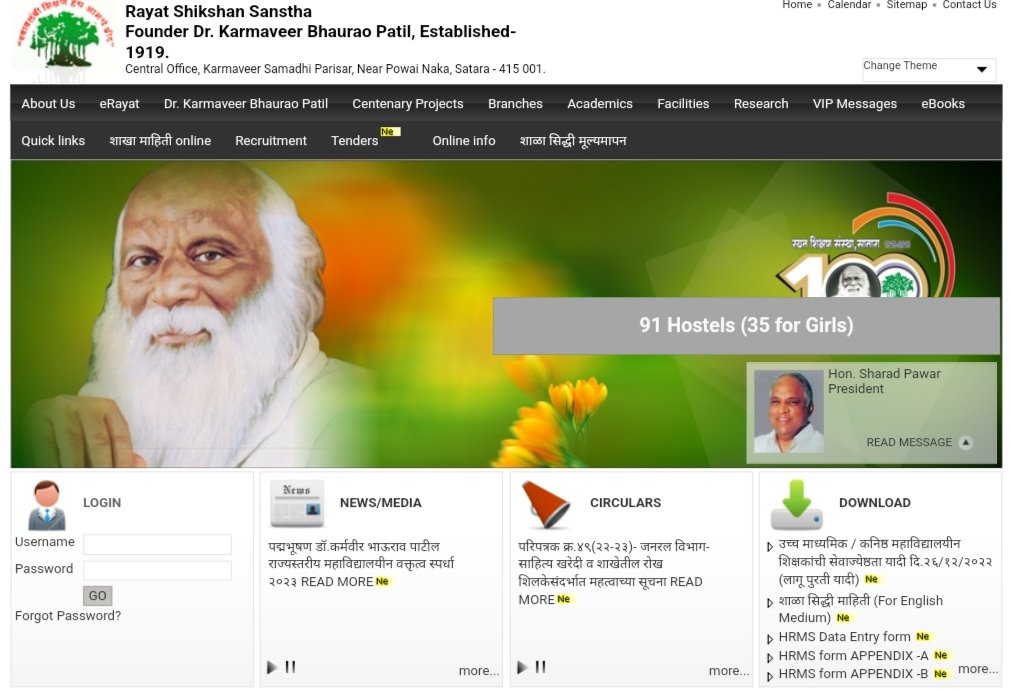The height and width of the screenshot is (691, 1010).
Task: Click the Sitemap link in header
Action: click(x=907, y=5)
